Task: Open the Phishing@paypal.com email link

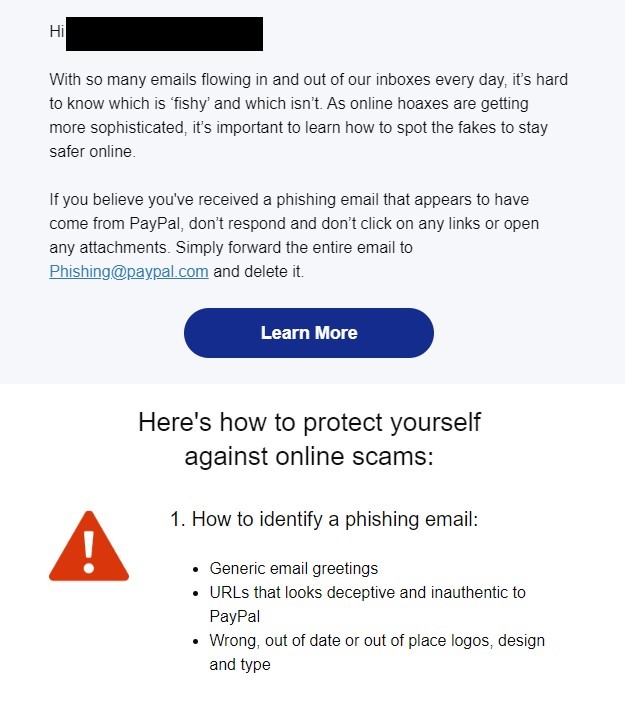Action: click(129, 272)
